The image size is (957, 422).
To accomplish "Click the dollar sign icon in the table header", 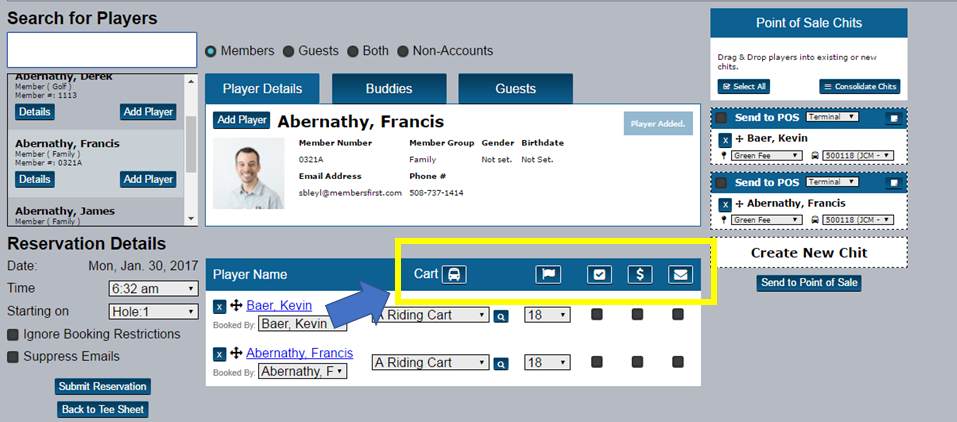I will click(x=640, y=275).
